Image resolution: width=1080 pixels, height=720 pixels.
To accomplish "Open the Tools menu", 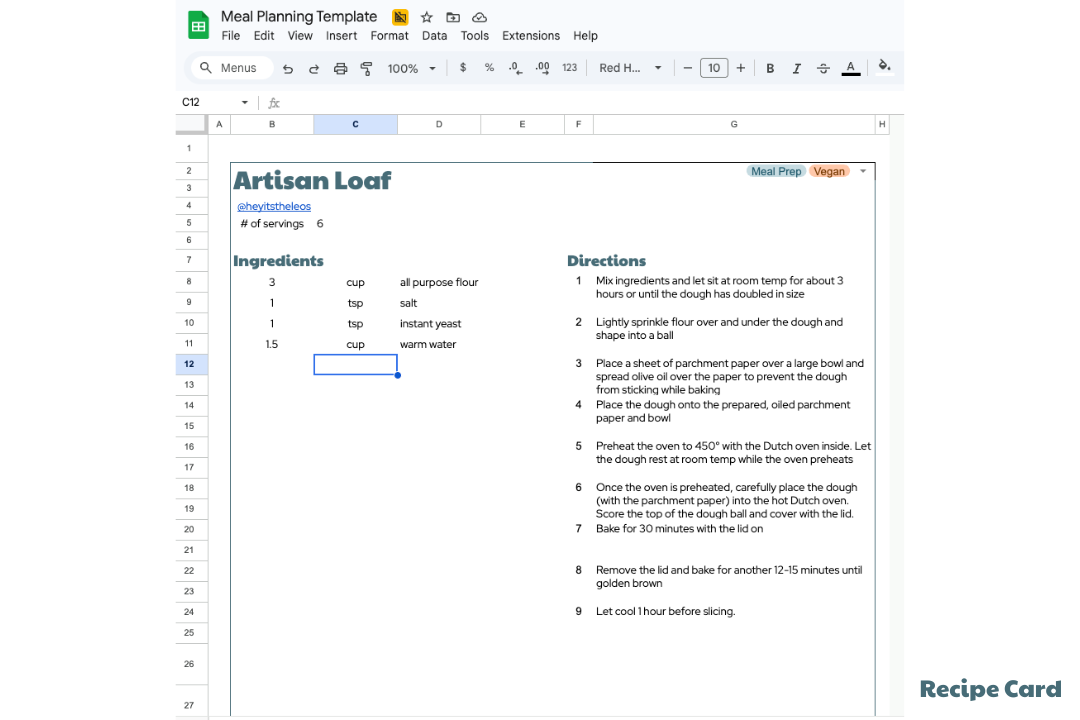I will point(475,36).
